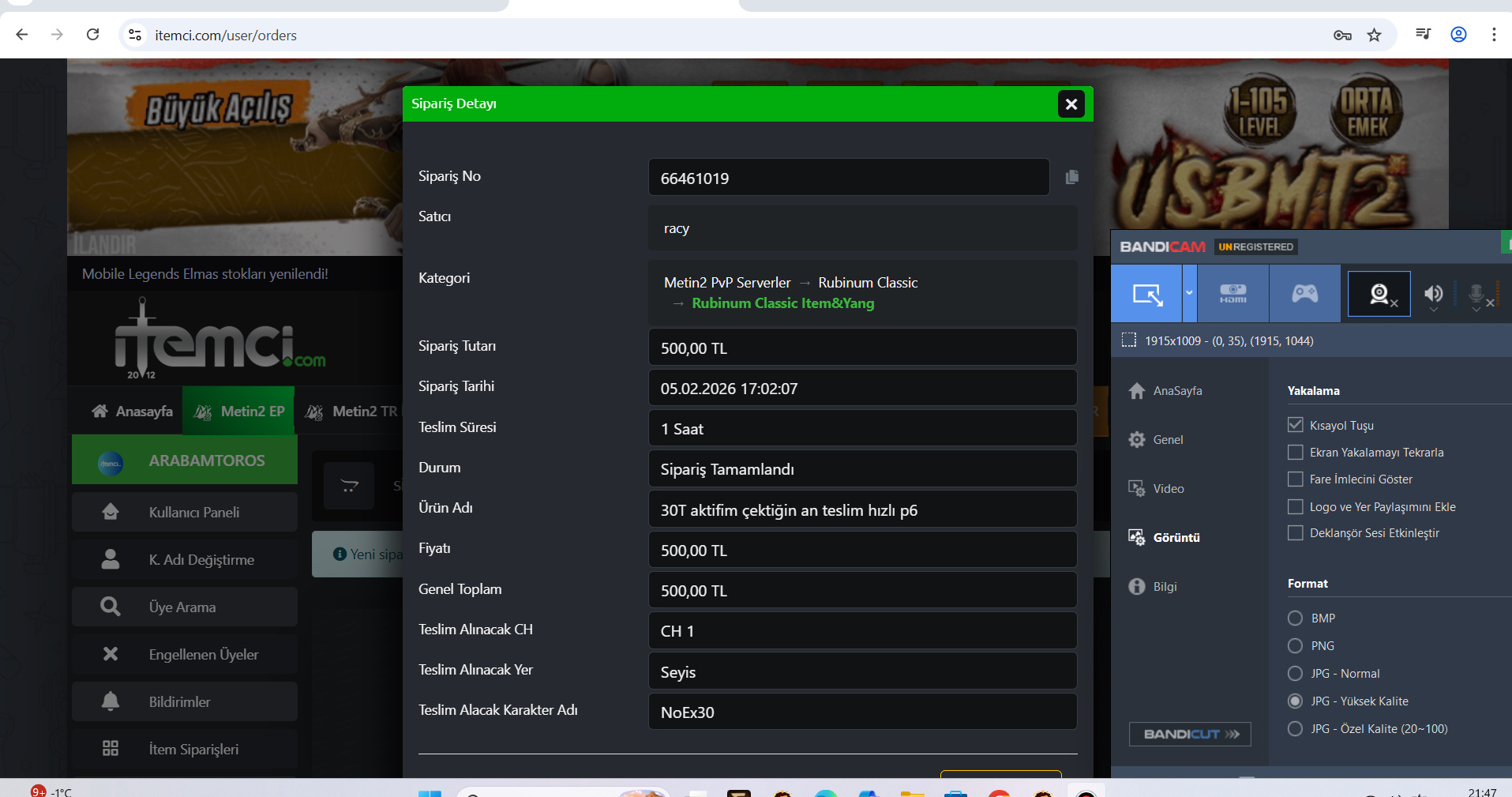The image size is (1512, 797).
Task: Click the BANDICUT button
Action: tap(1190, 734)
